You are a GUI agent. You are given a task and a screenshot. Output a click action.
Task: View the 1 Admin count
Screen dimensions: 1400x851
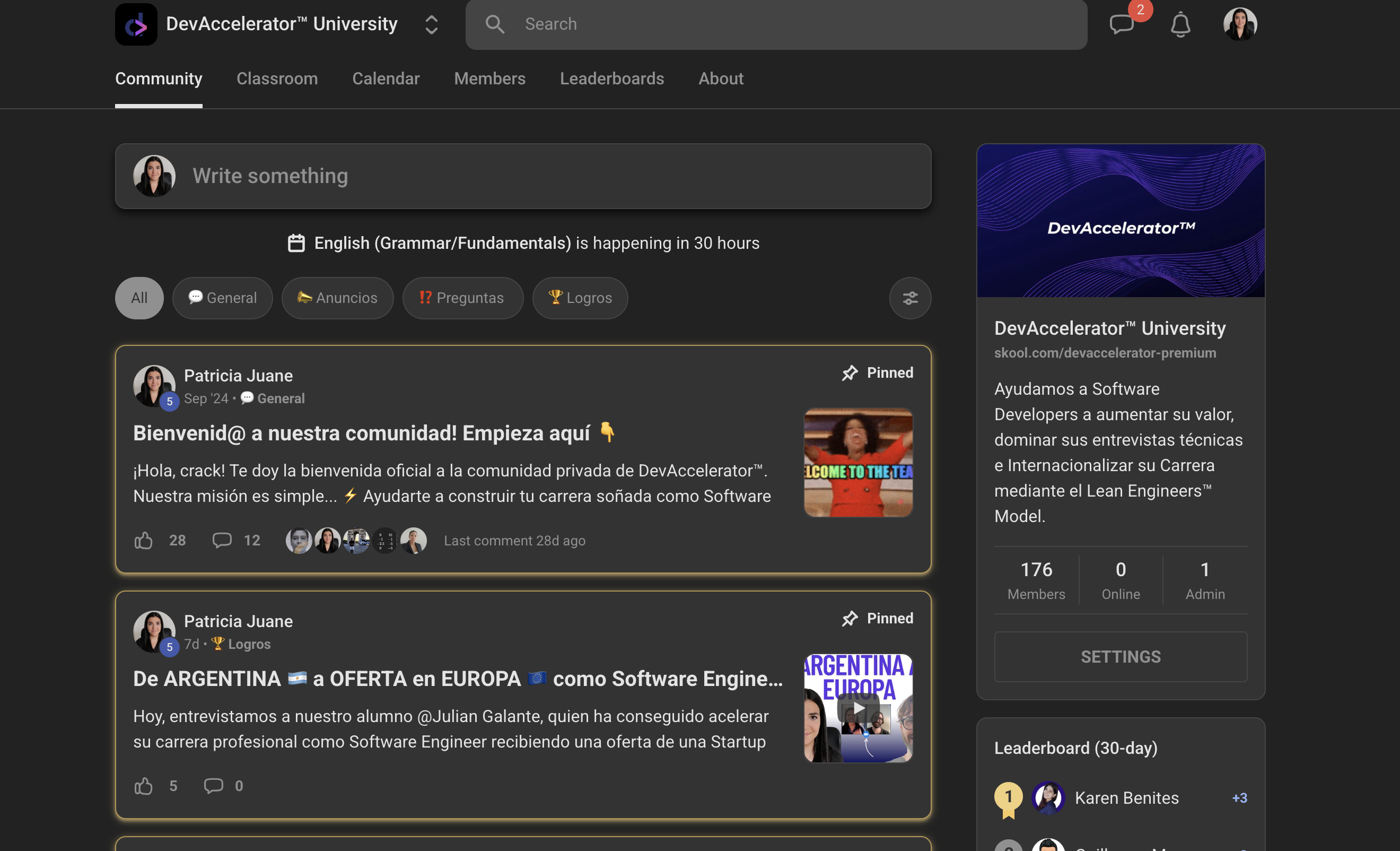tap(1204, 580)
